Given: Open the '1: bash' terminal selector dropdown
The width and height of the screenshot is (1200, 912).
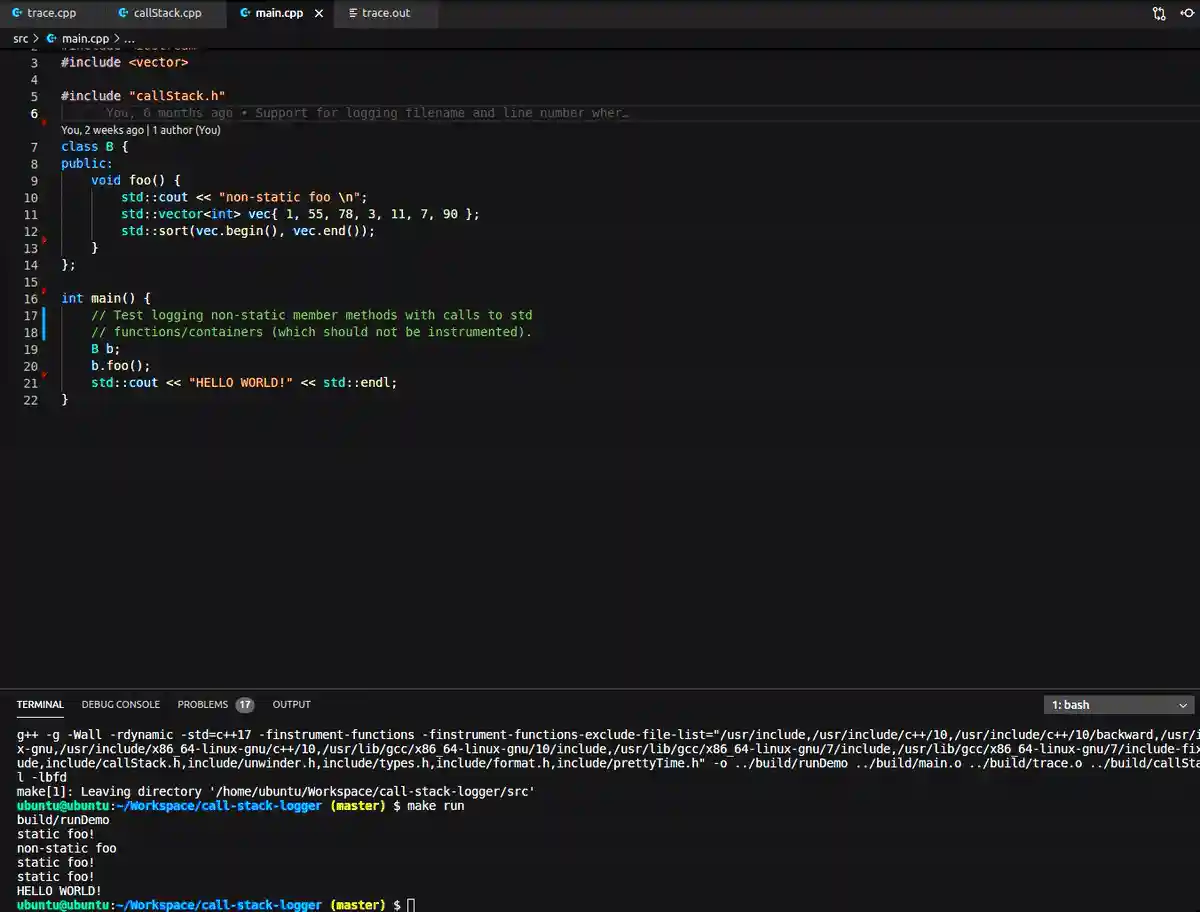Looking at the screenshot, I should [1117, 704].
